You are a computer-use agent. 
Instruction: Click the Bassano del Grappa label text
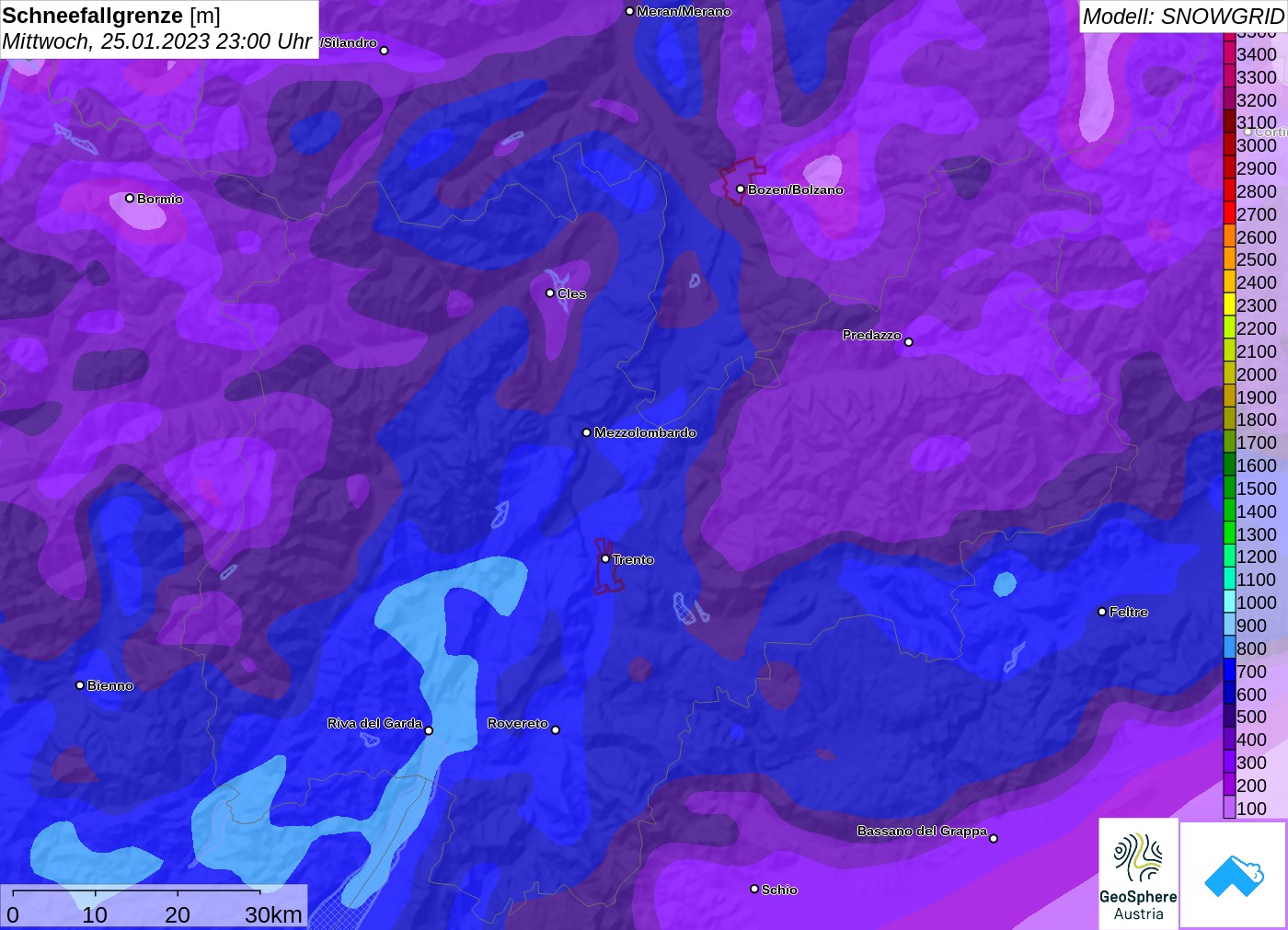pyautogui.click(x=922, y=831)
